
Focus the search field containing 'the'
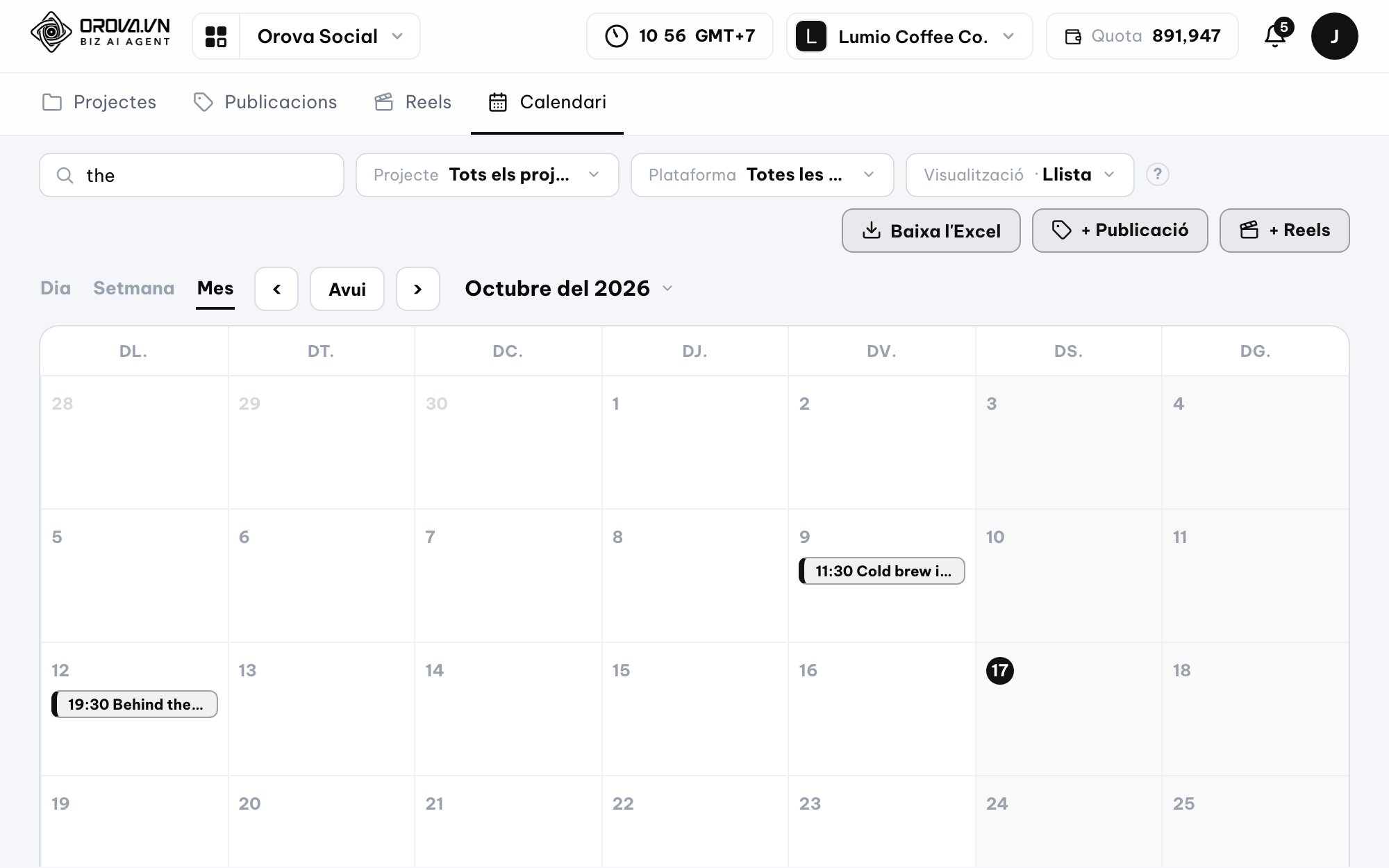192,175
